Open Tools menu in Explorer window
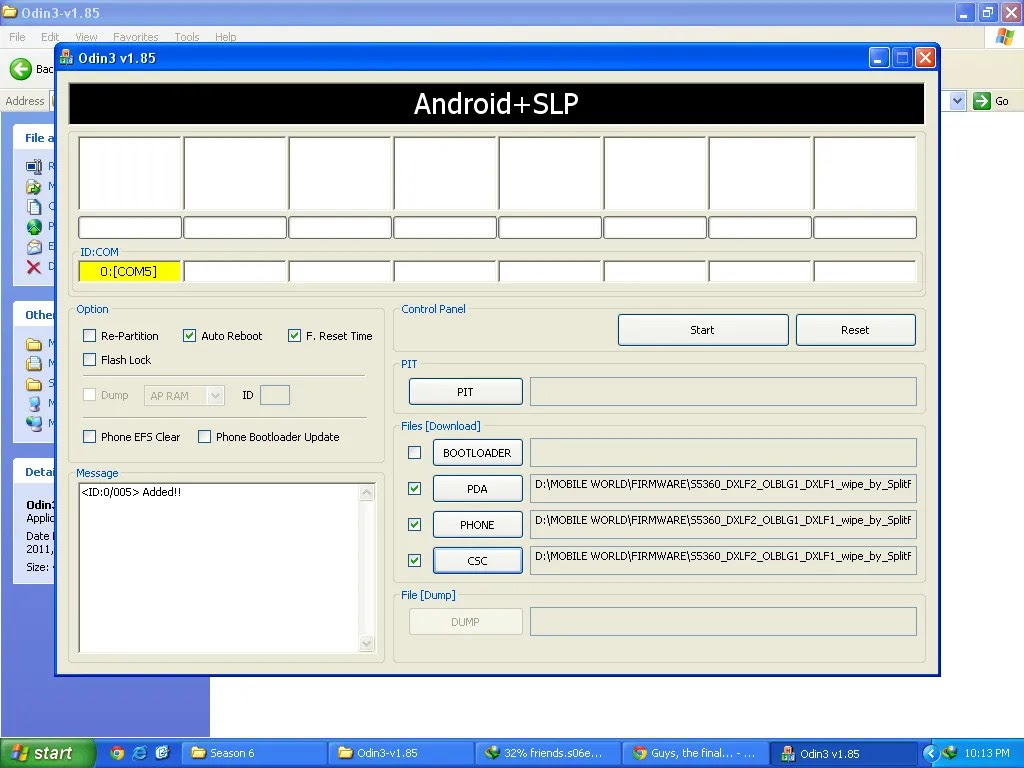This screenshot has height=768, width=1024. pos(187,37)
